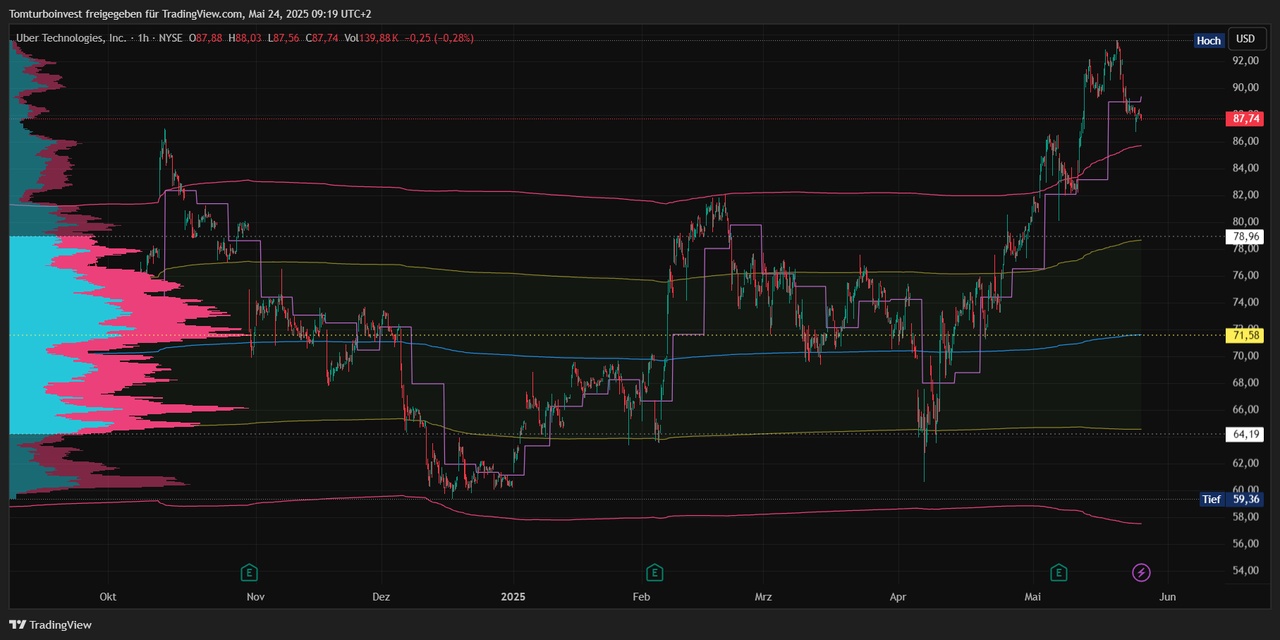Screen dimensions: 1280x640
Task: Click the header text "Tomturboinvest freigegeben für TradingView.com"
Action: point(126,14)
